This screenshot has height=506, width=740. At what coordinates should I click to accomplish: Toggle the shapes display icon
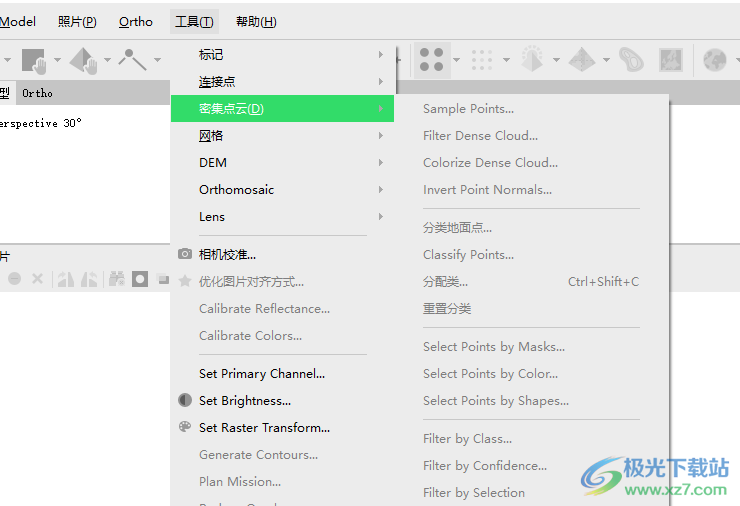click(631, 60)
